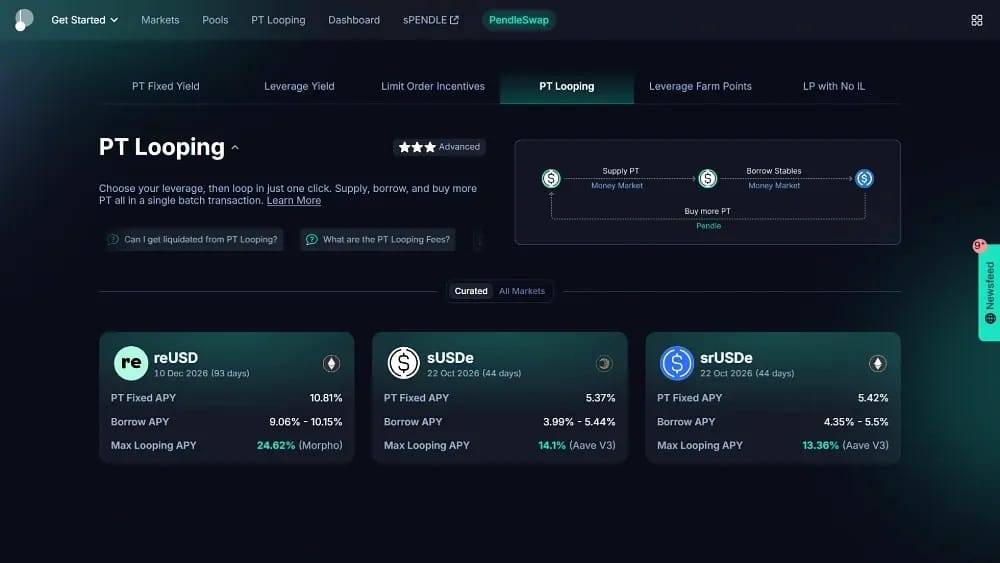Click the sUSDe token logo
The width and height of the screenshot is (1000, 563).
point(404,363)
